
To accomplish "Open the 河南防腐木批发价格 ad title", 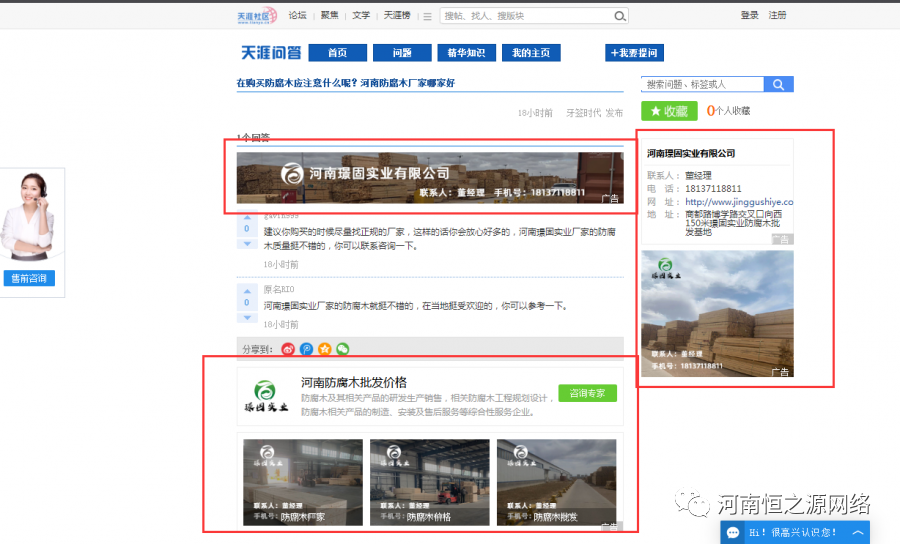I will (354, 382).
